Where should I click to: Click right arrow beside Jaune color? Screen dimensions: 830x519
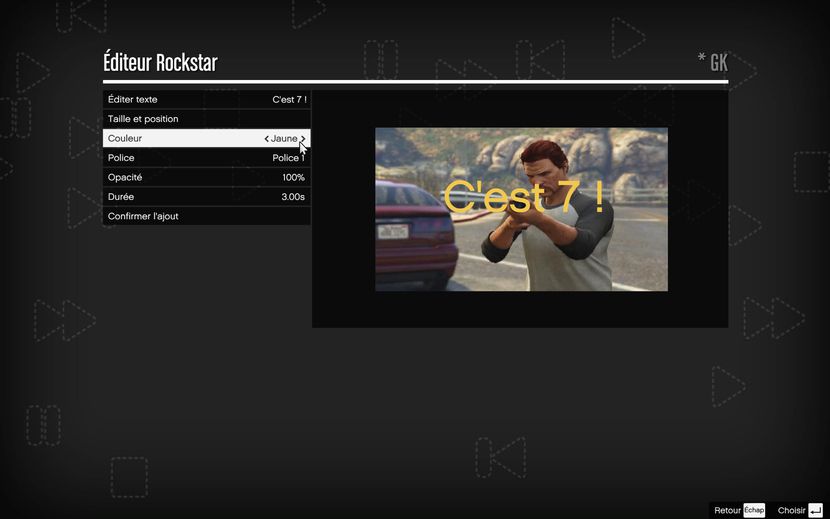pyautogui.click(x=303, y=139)
